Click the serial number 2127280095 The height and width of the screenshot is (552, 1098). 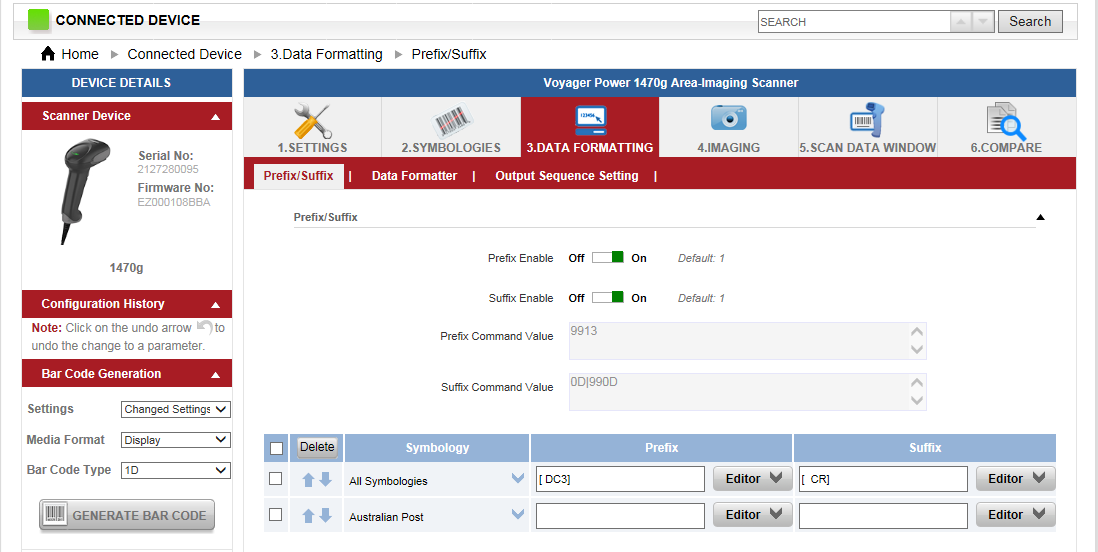(168, 170)
